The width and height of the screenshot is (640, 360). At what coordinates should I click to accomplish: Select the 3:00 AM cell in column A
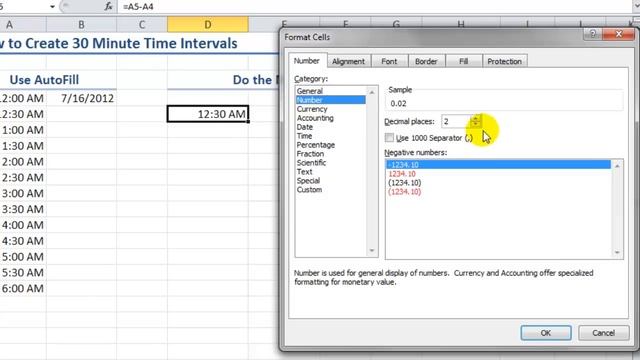click(x=23, y=193)
